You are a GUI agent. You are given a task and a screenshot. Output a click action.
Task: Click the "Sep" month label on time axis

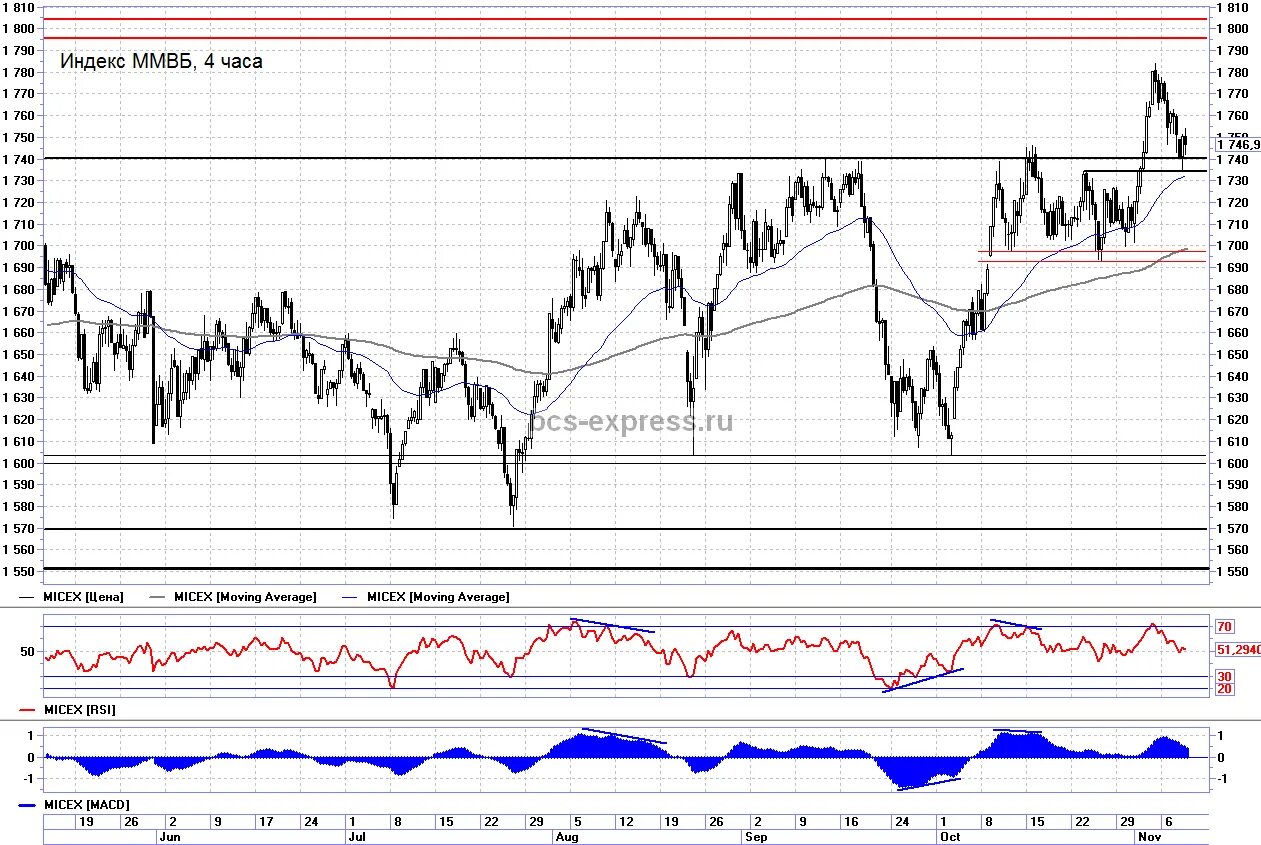[755, 837]
